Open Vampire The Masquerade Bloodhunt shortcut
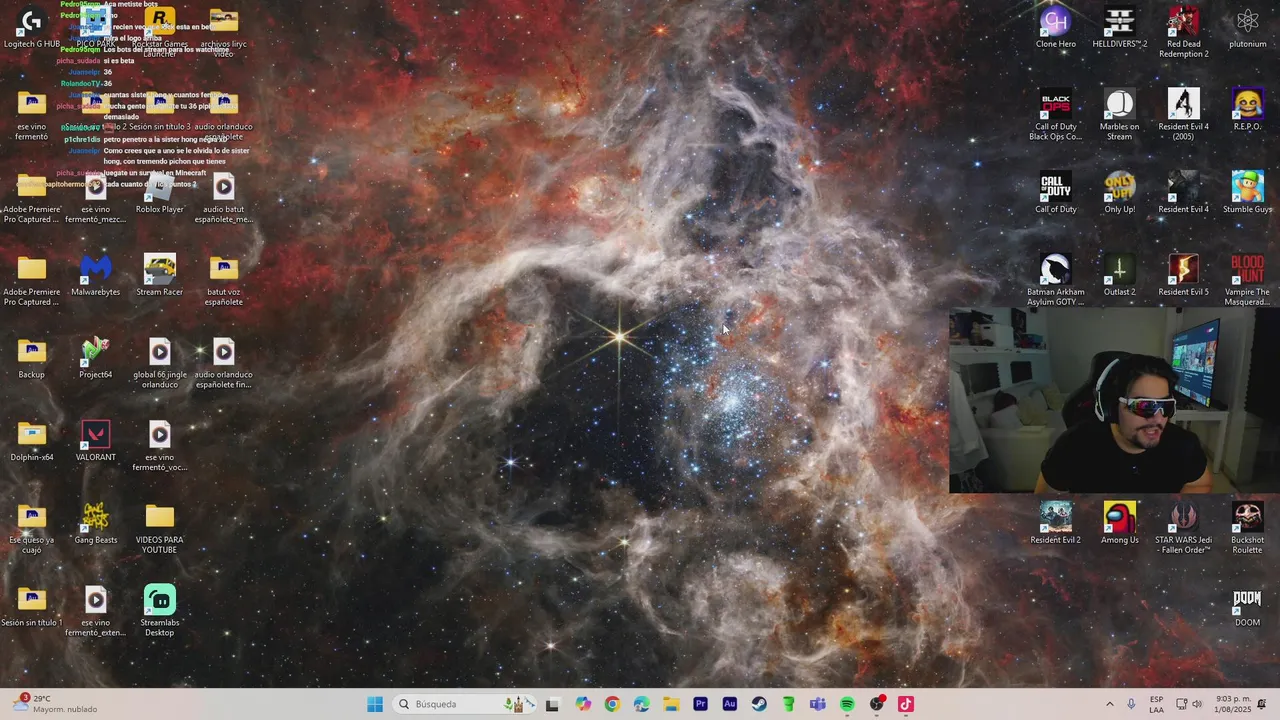Viewport: 1280px width, 720px height. coord(1248,282)
